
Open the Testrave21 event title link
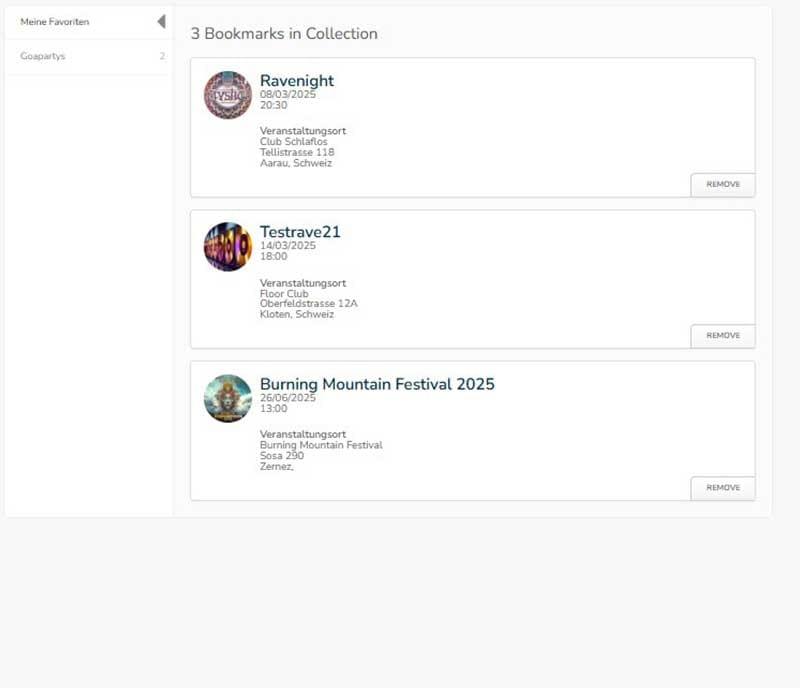(x=300, y=232)
